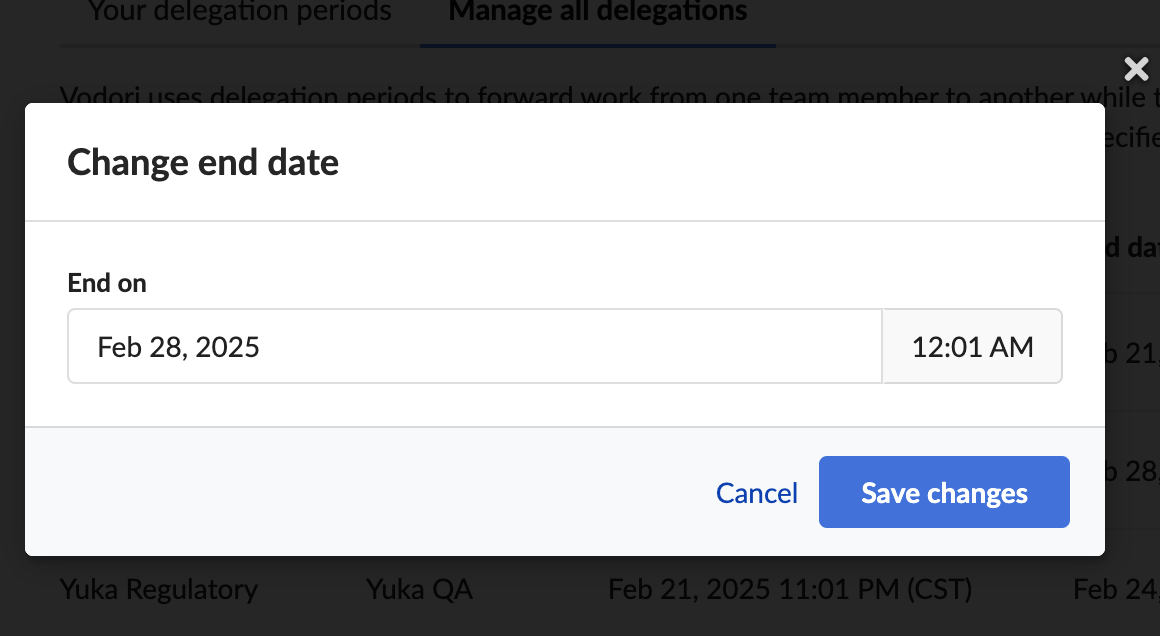Click the Feb 28, 2025 date field
The image size is (1160, 636).
(474, 347)
